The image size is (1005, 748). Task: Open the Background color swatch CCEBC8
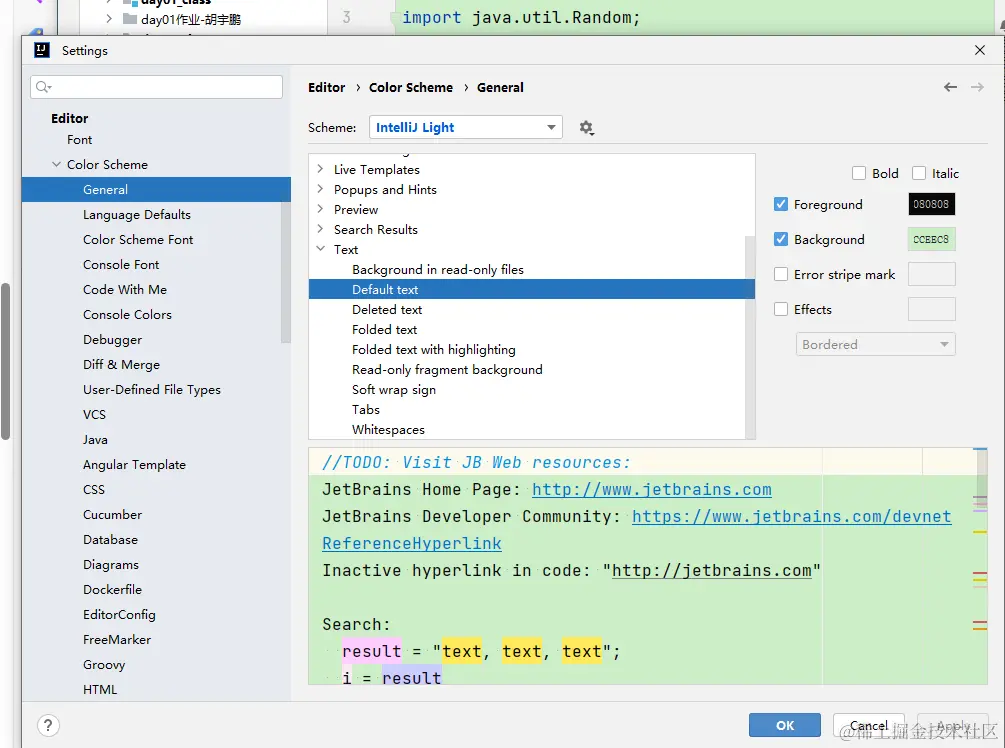[931, 239]
